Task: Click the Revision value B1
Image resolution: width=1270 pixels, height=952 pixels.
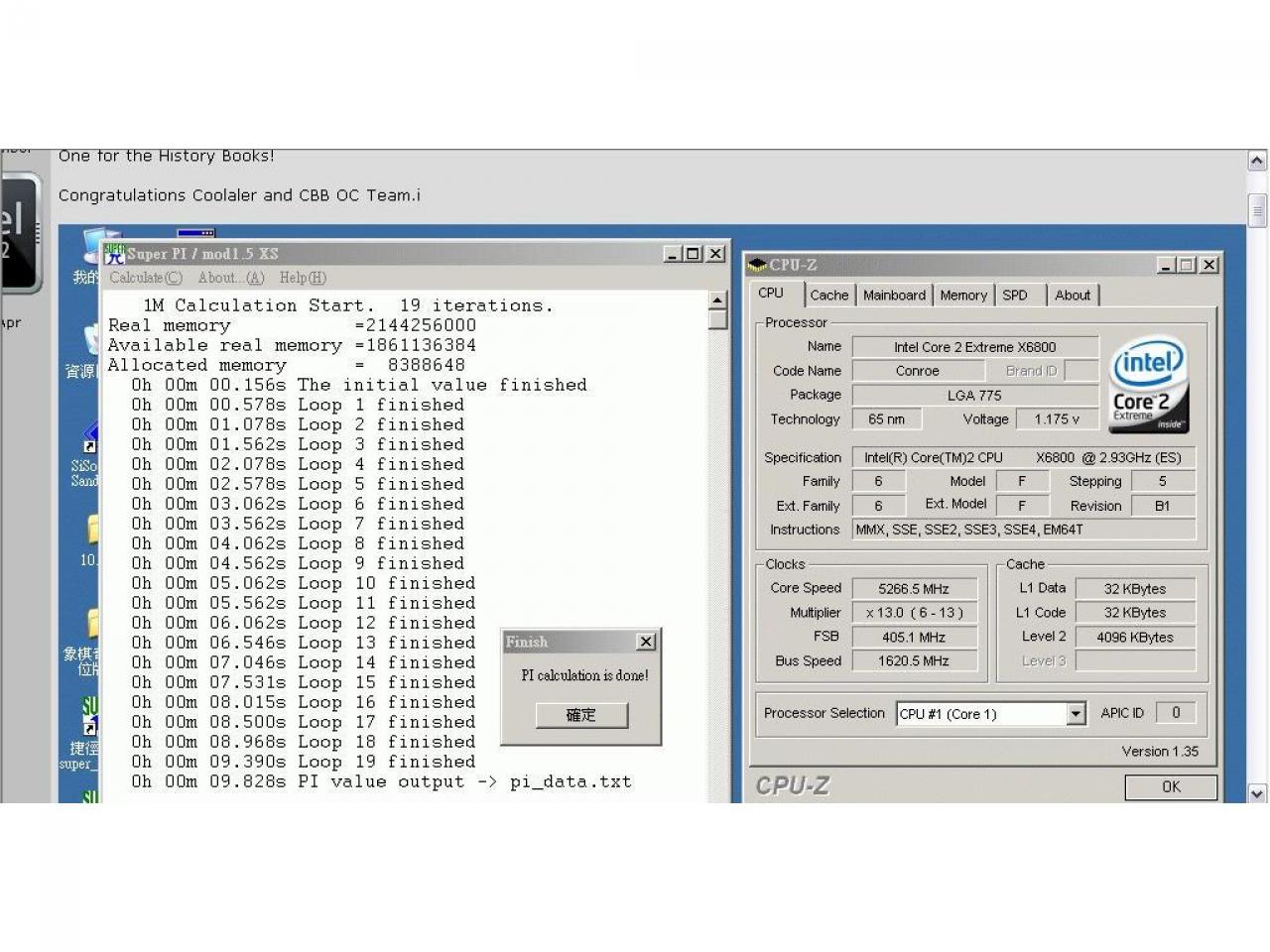Action: [1163, 506]
